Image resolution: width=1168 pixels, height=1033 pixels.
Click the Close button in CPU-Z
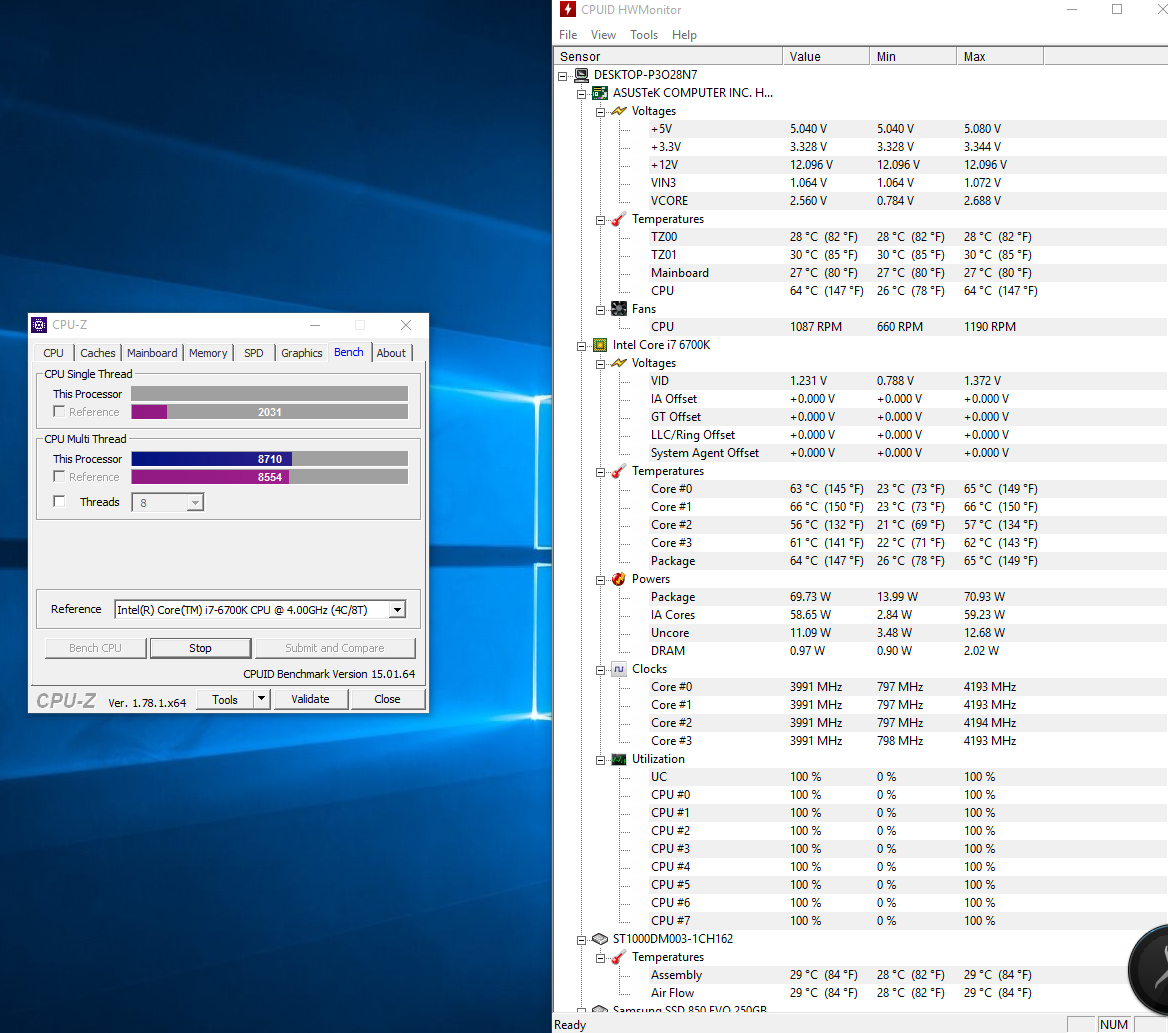pos(387,699)
